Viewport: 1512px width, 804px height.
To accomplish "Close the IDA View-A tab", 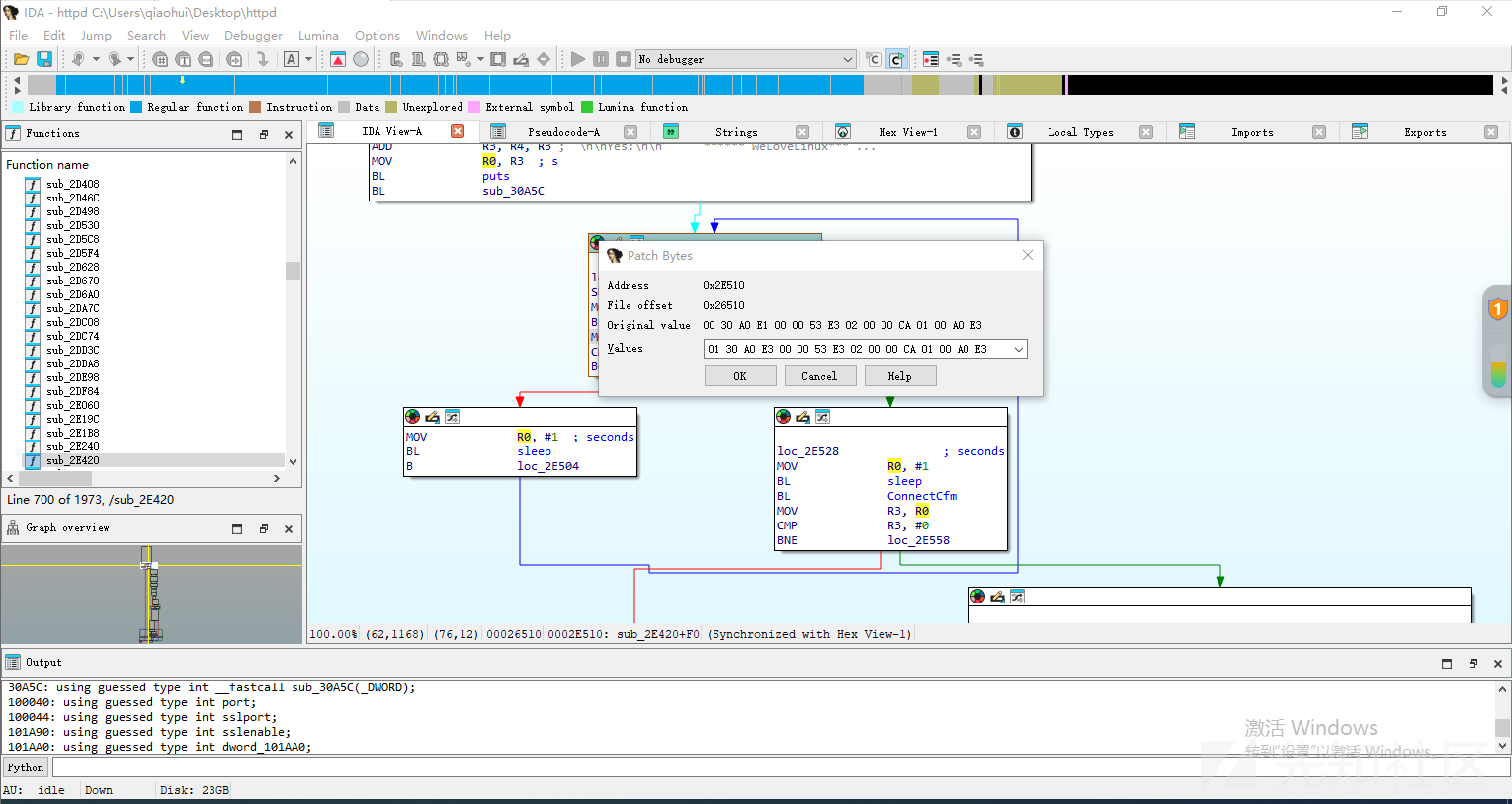I will point(458,131).
